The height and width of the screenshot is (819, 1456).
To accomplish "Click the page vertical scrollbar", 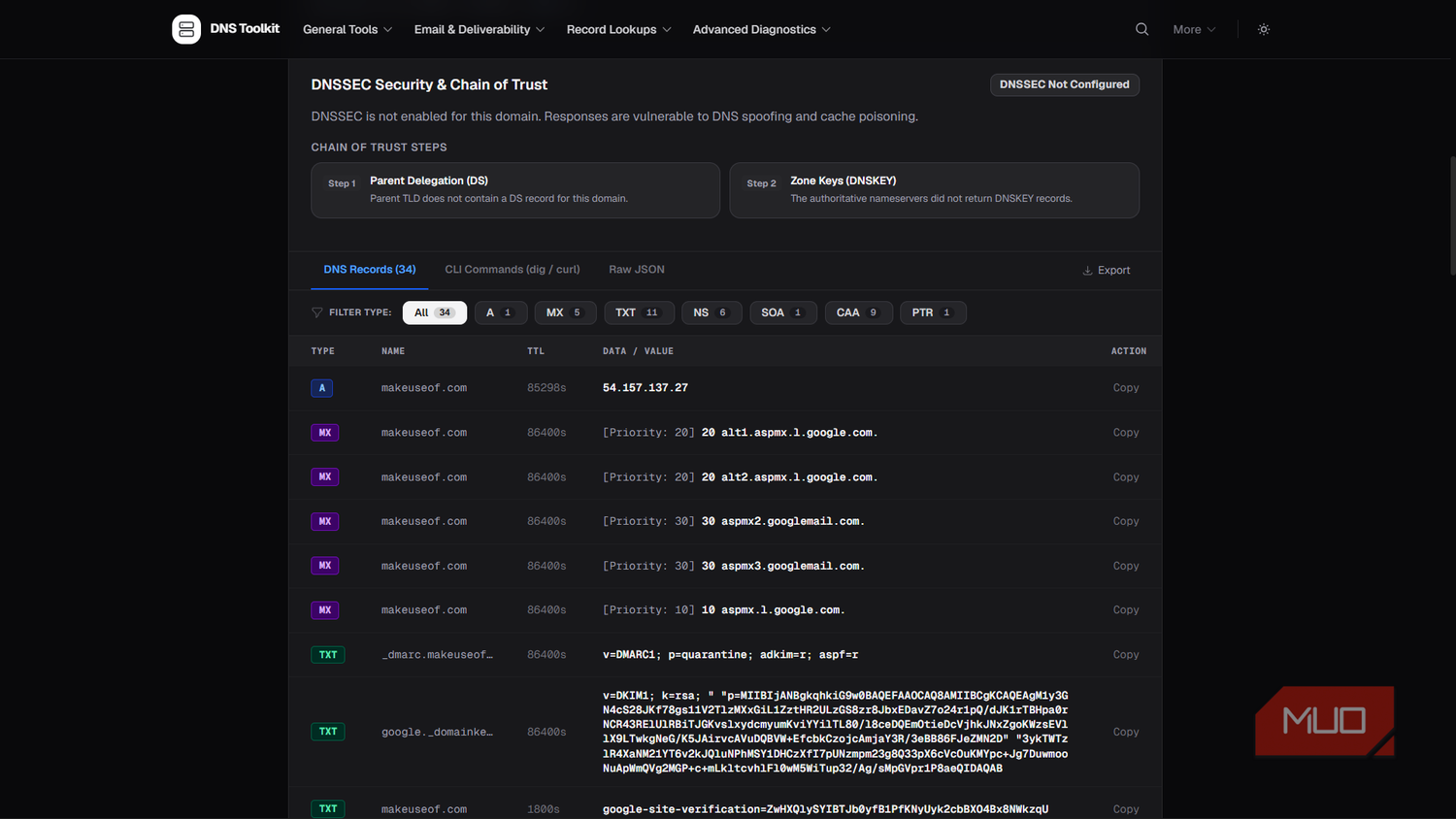I will [1452, 213].
